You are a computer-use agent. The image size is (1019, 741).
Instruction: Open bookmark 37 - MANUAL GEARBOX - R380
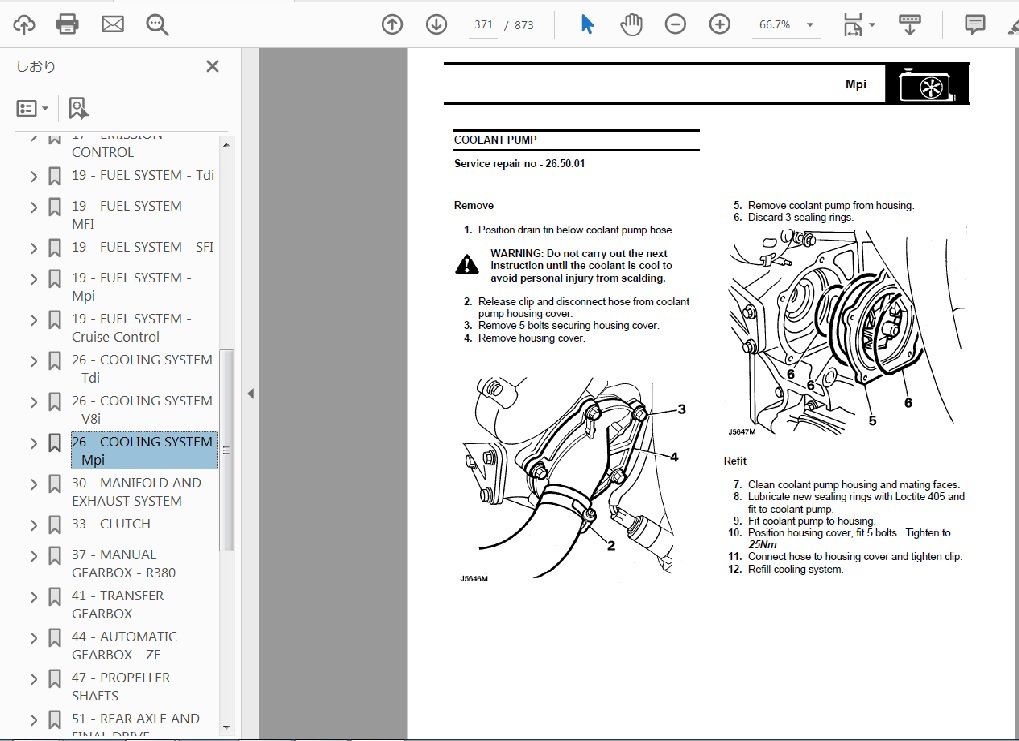pos(123,564)
